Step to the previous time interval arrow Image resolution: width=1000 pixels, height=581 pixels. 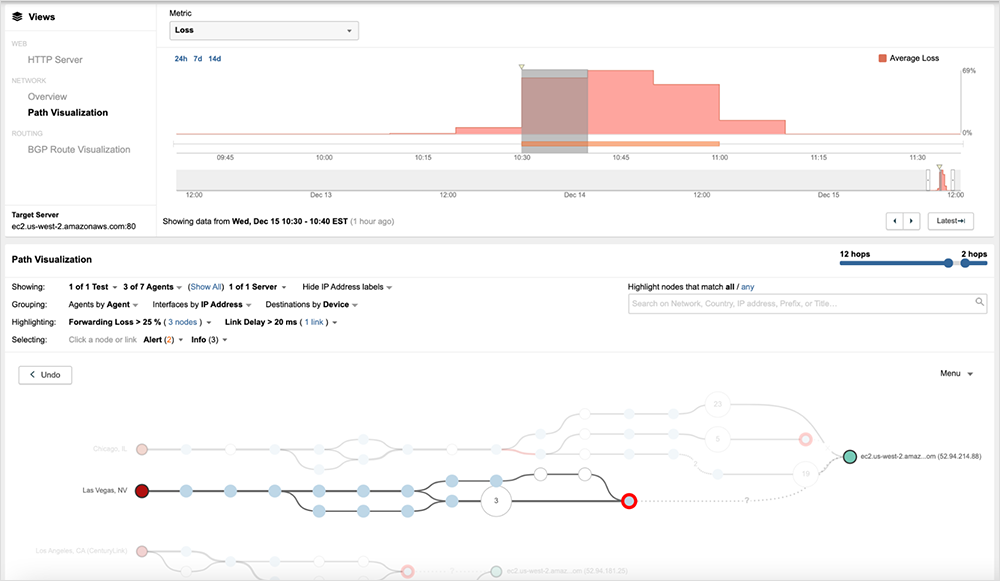897,221
